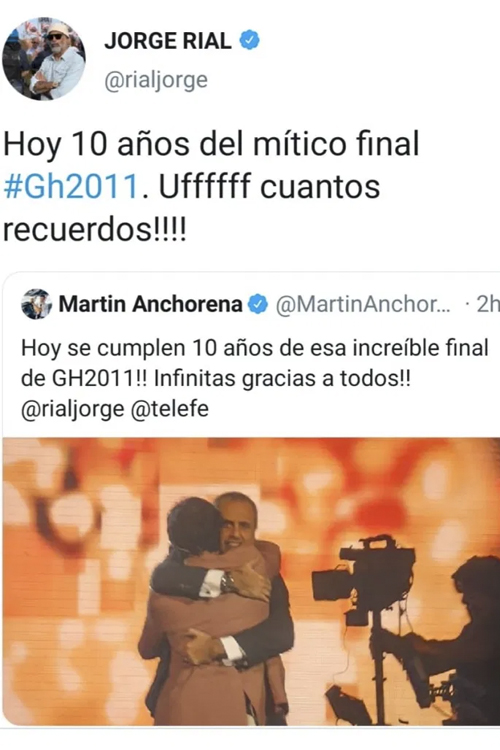This screenshot has width=500, height=750.
Task: Open the @MartinAnchor... handle
Action: click(363, 304)
